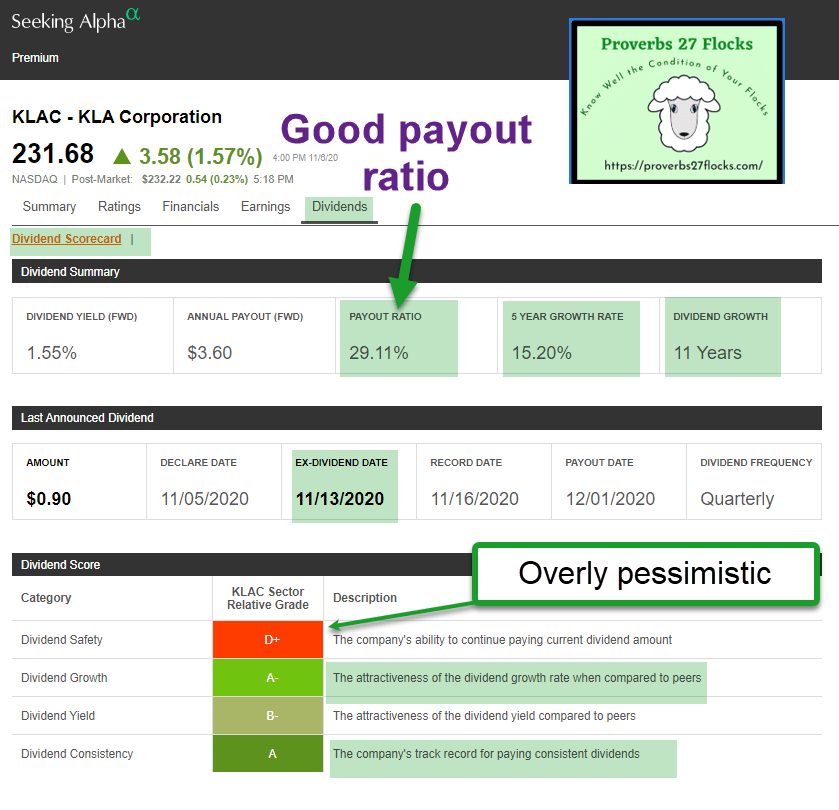Select the Dividends tab
This screenshot has height=810, width=839.
(340, 207)
